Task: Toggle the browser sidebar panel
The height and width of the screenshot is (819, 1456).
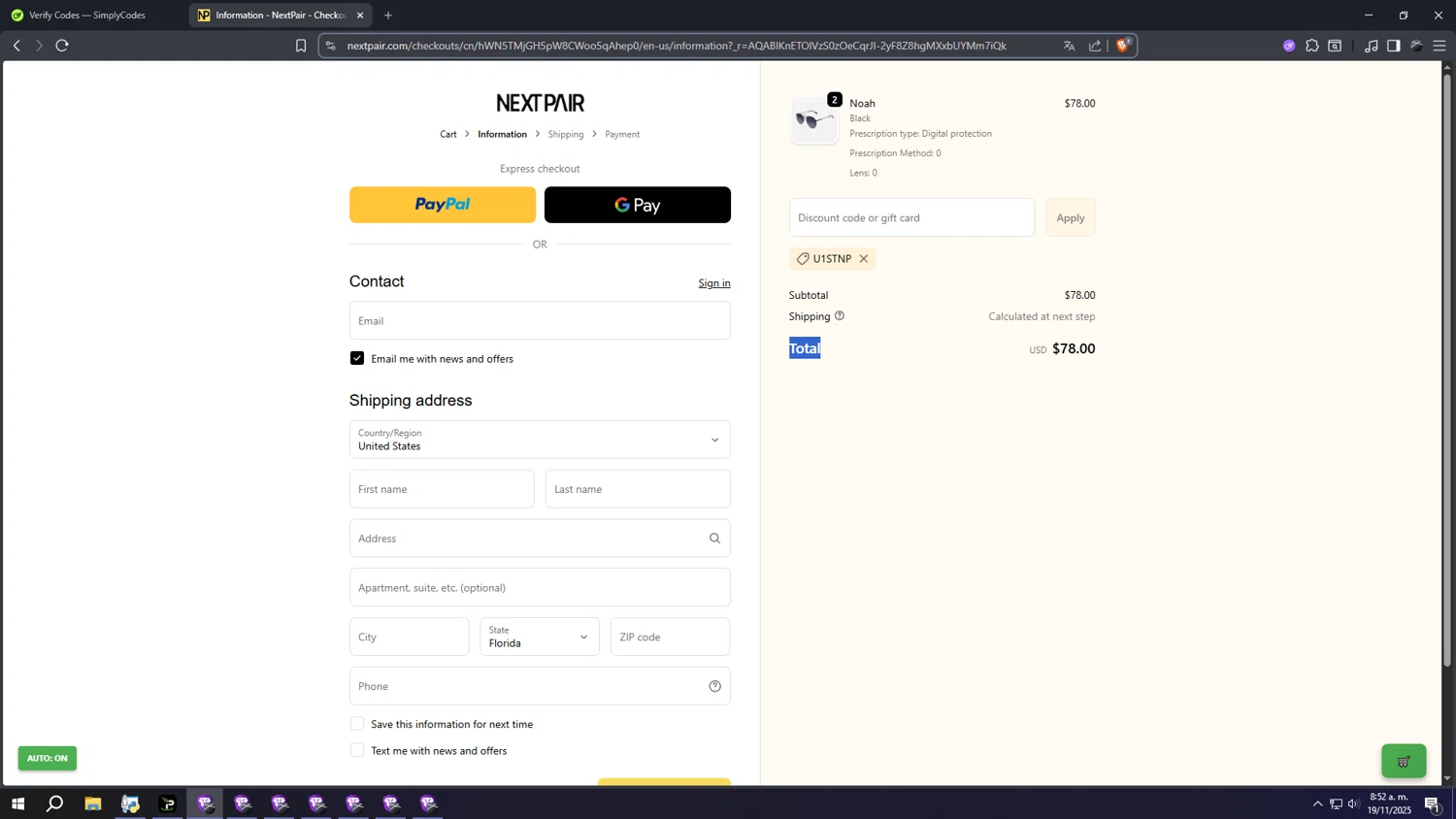Action: click(1393, 46)
